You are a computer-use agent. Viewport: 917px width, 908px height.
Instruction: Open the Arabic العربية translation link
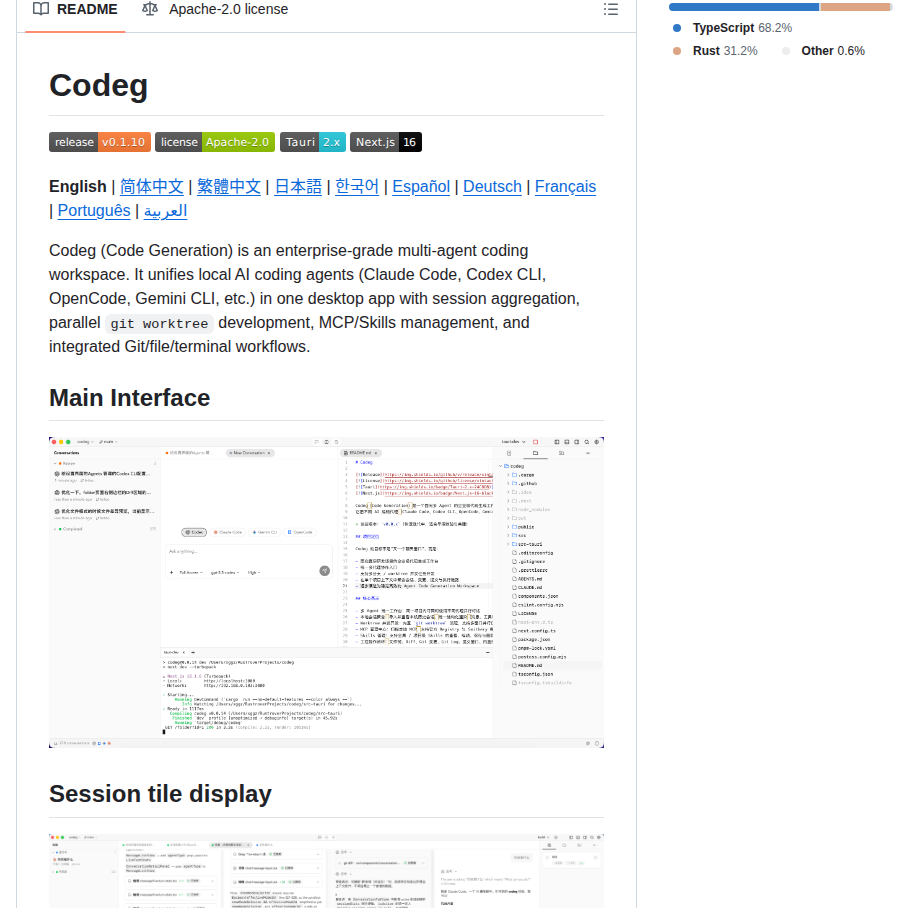pyautogui.click(x=166, y=210)
